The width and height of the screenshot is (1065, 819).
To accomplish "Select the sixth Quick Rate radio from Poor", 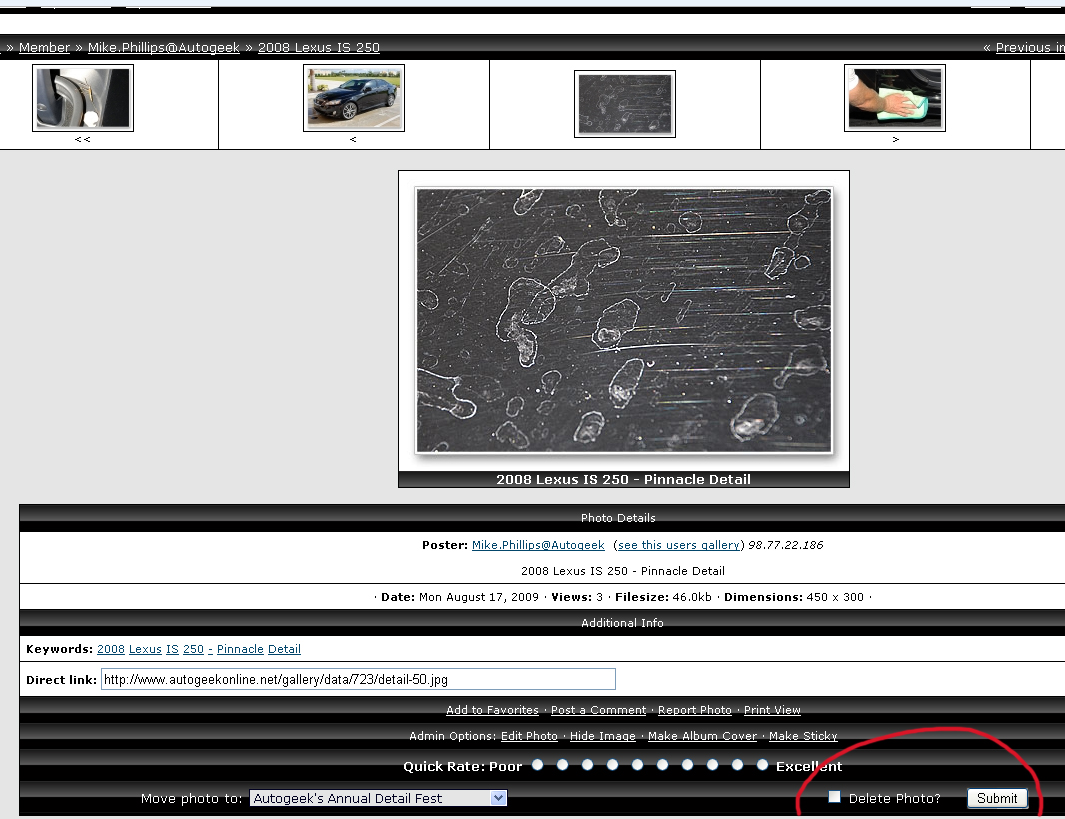I will click(662, 765).
